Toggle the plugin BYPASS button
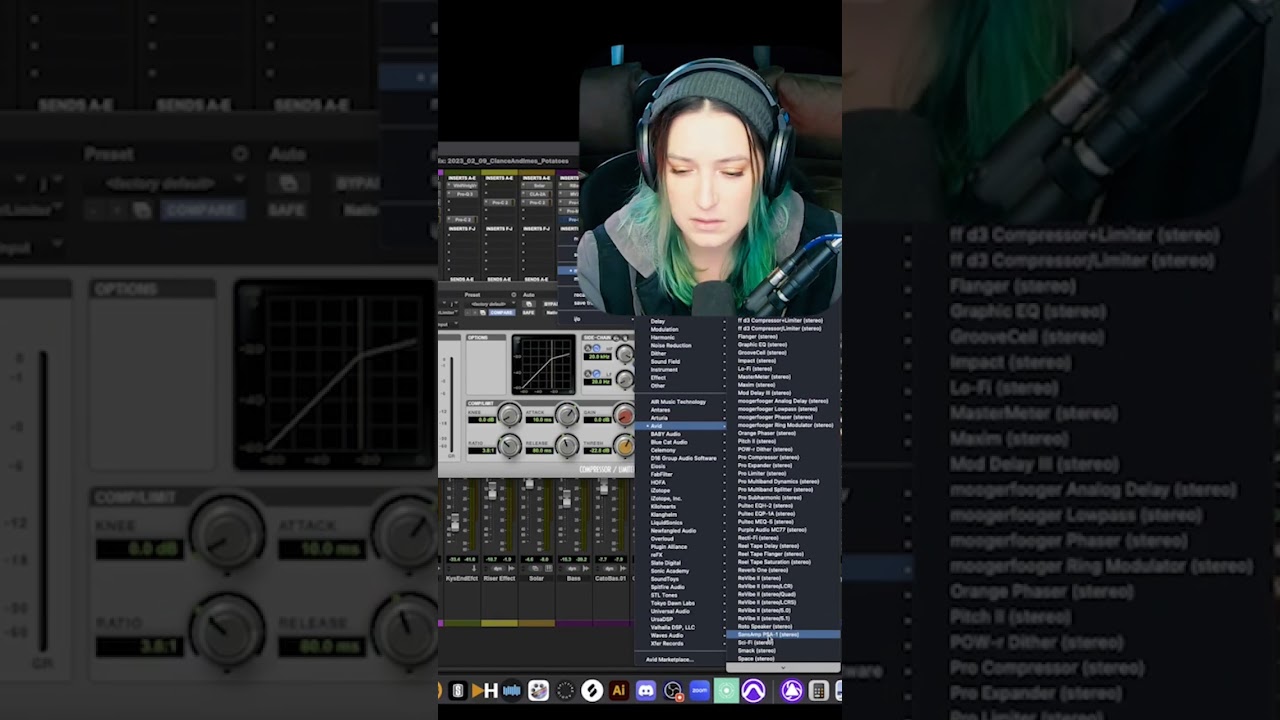This screenshot has height=720, width=1280. 552,304
